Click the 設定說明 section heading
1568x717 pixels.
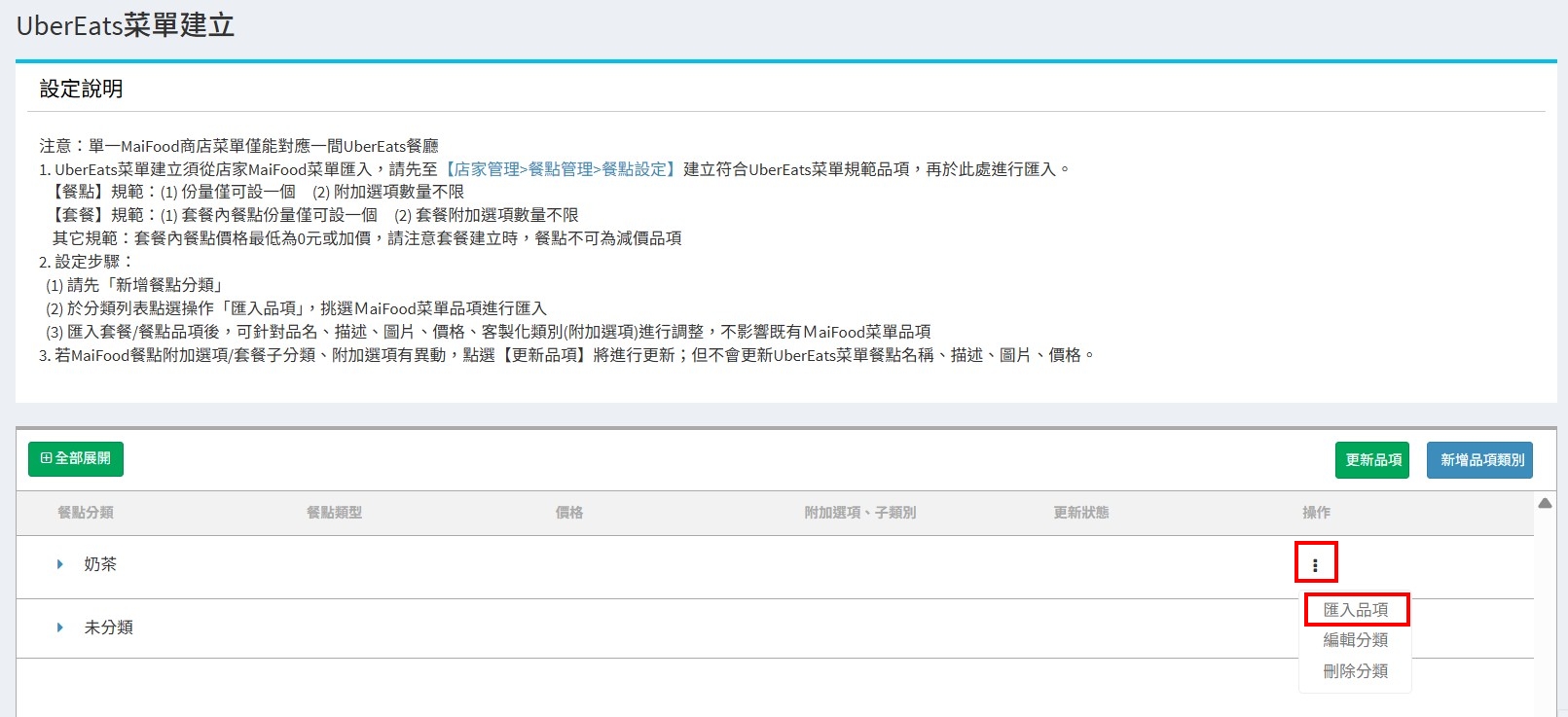pyautogui.click(x=82, y=90)
